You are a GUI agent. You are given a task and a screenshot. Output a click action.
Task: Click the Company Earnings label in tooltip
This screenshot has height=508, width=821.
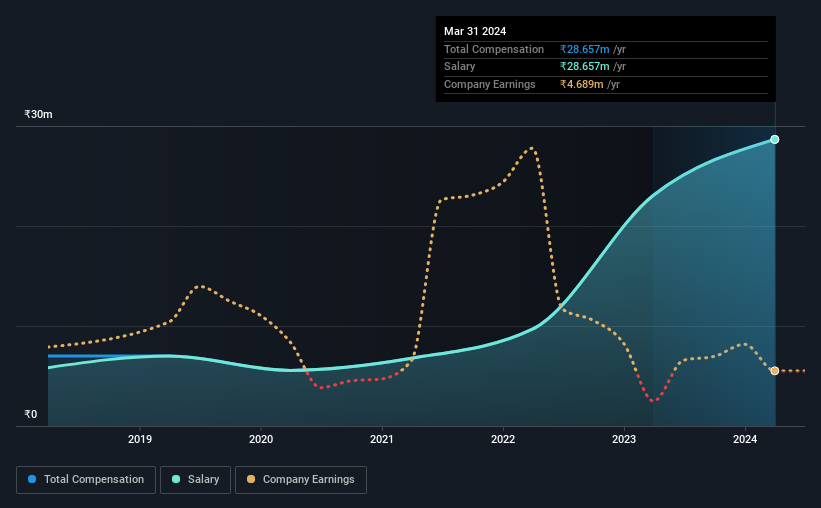click(x=490, y=84)
